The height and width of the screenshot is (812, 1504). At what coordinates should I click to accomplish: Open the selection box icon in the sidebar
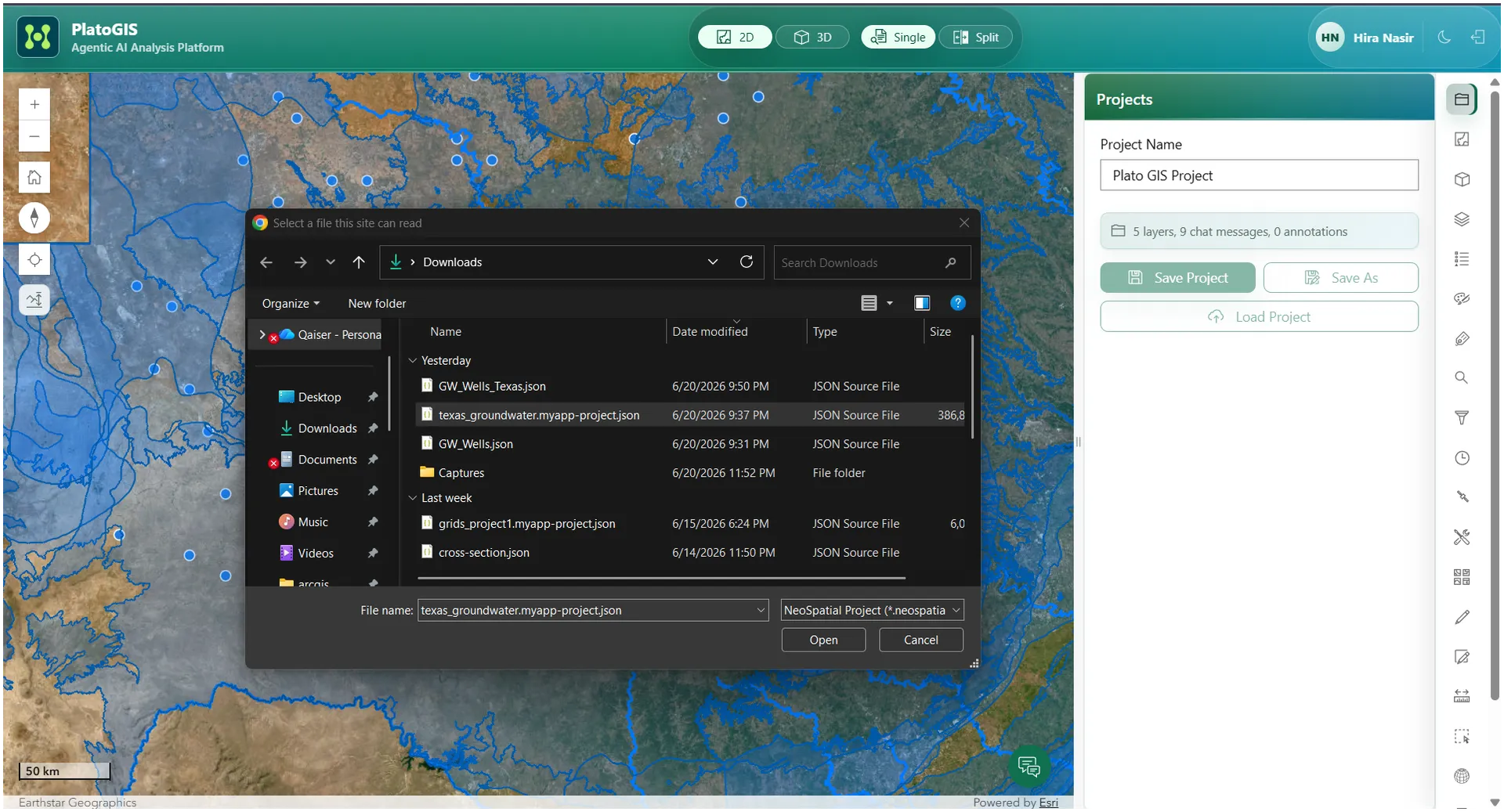click(x=1462, y=736)
